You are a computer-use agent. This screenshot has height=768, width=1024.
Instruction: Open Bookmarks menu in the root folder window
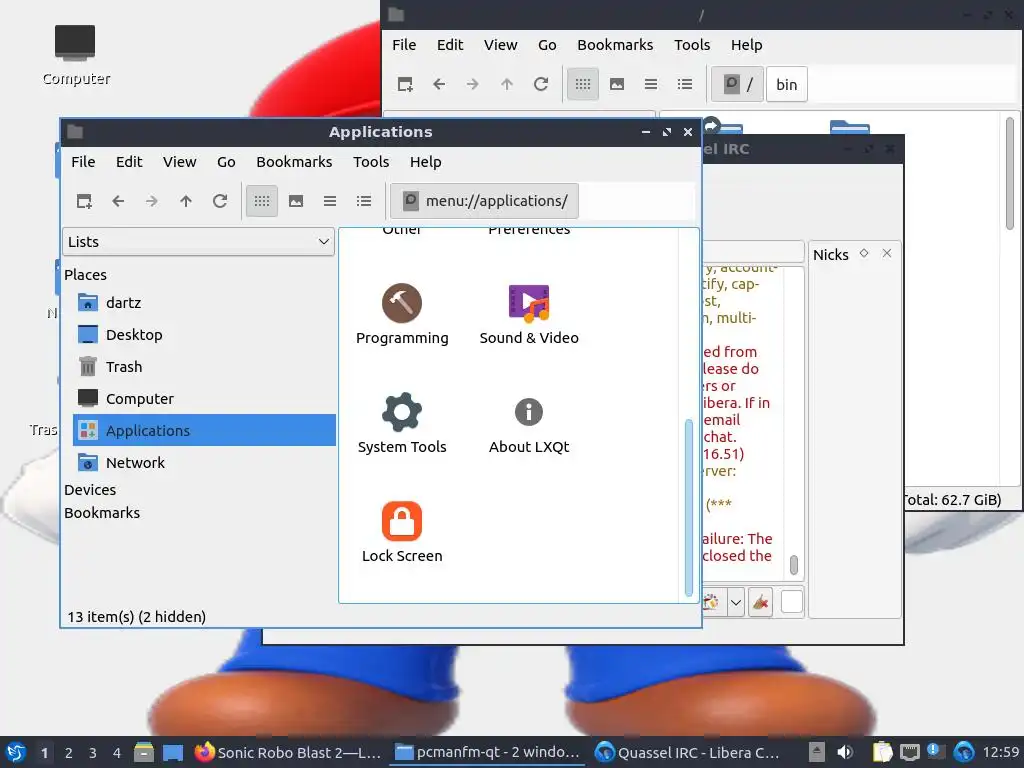click(x=615, y=45)
